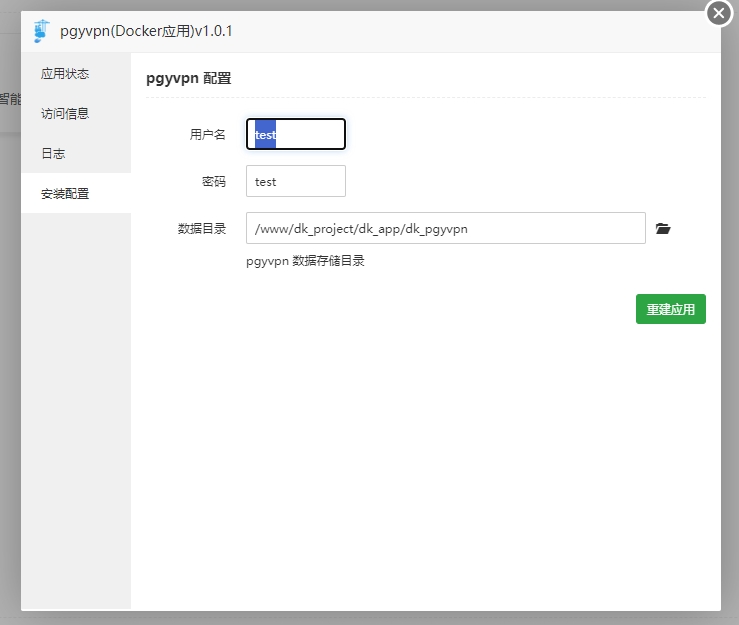The height and width of the screenshot is (625, 739).
Task: Click the 'pgyvpn 数据存储目录' hint text
Action: tap(305, 261)
